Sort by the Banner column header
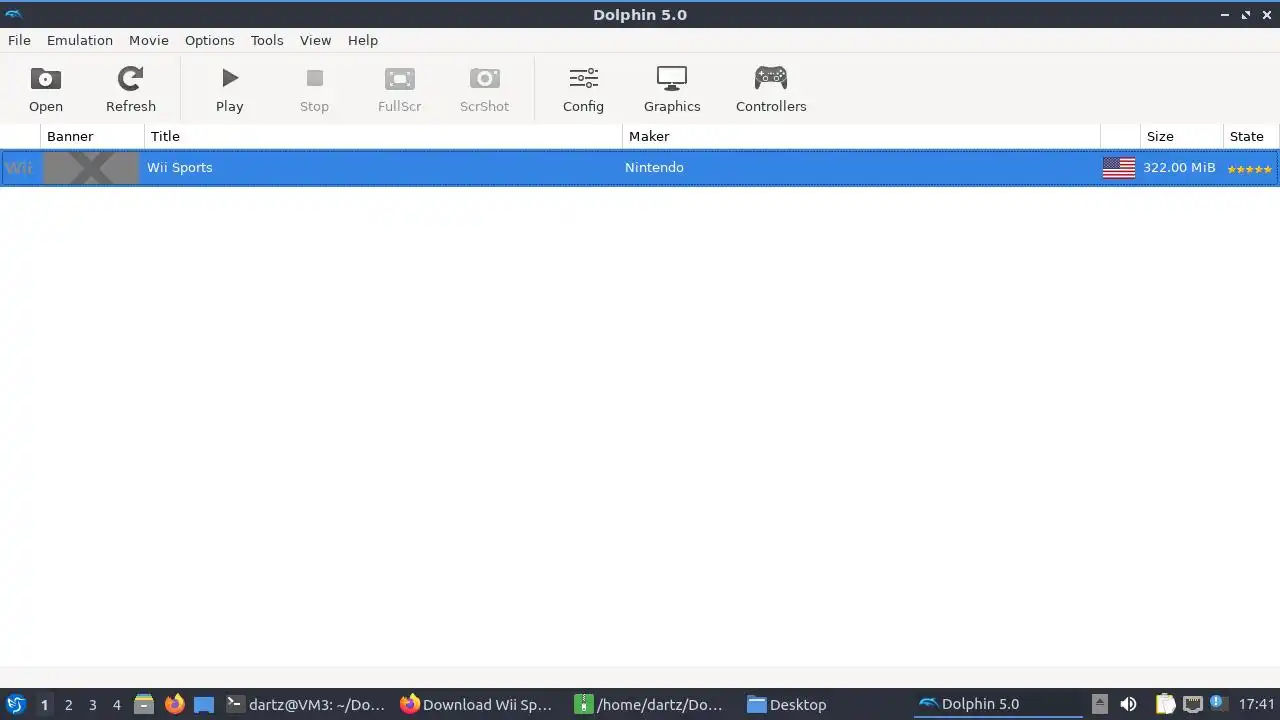Viewport: 1280px width, 720px height. [92, 136]
